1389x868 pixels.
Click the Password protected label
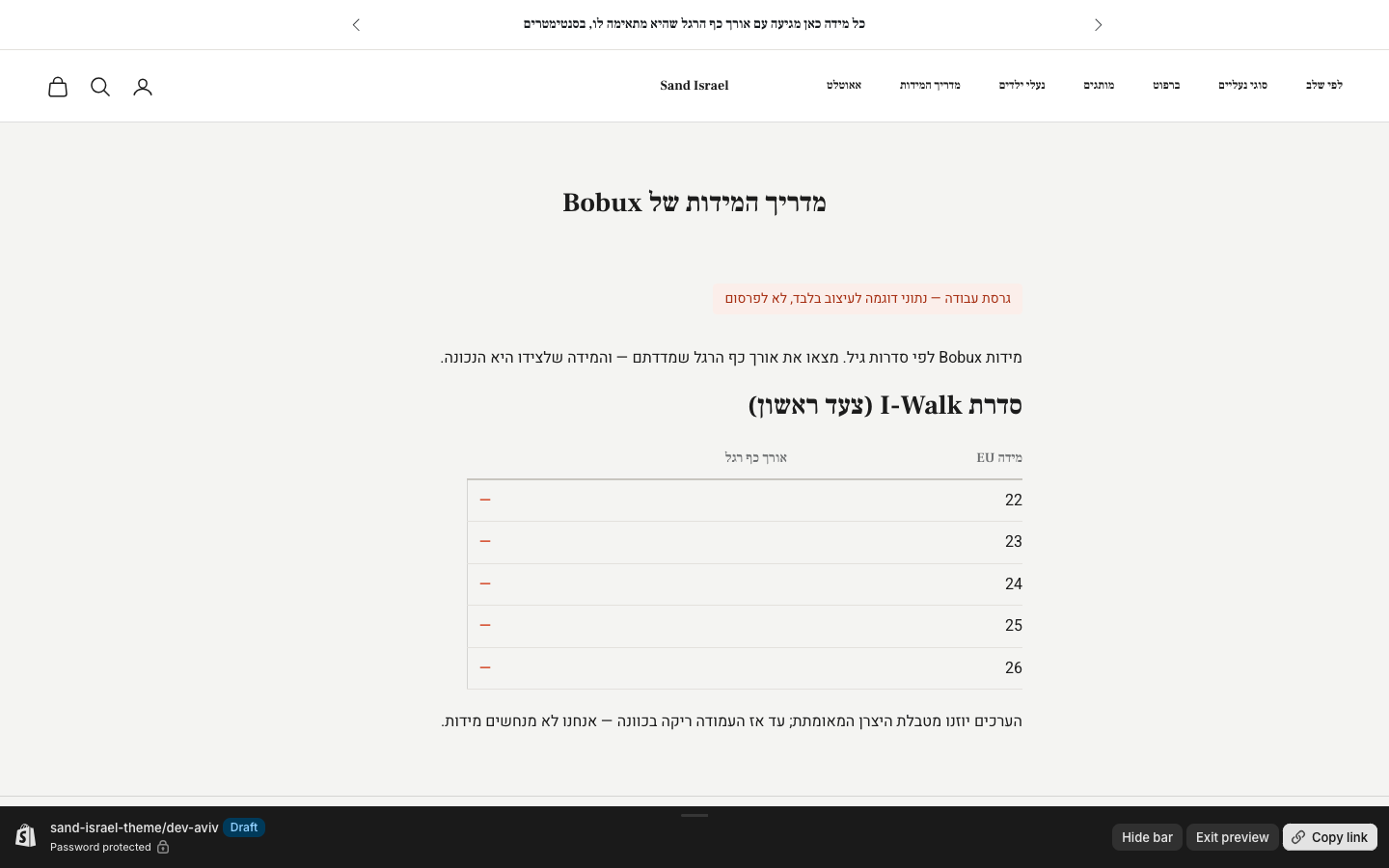(x=100, y=848)
